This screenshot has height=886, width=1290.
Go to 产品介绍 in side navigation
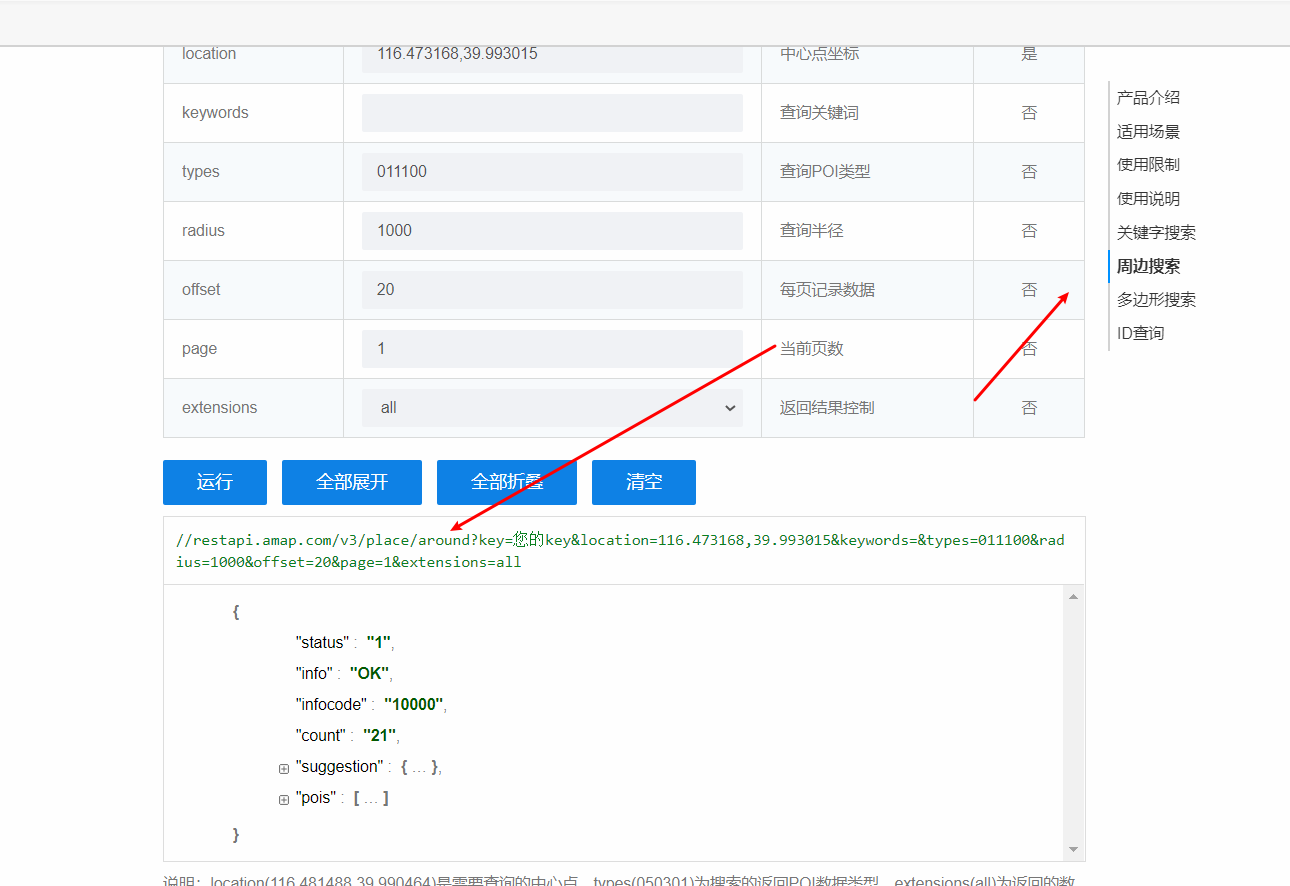tap(1148, 98)
